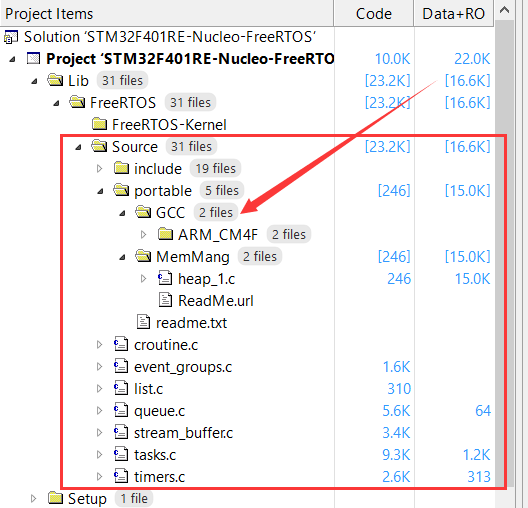Image resolution: width=528 pixels, height=508 pixels.
Task: Collapse the FreeRTOS folder
Action: (56, 103)
